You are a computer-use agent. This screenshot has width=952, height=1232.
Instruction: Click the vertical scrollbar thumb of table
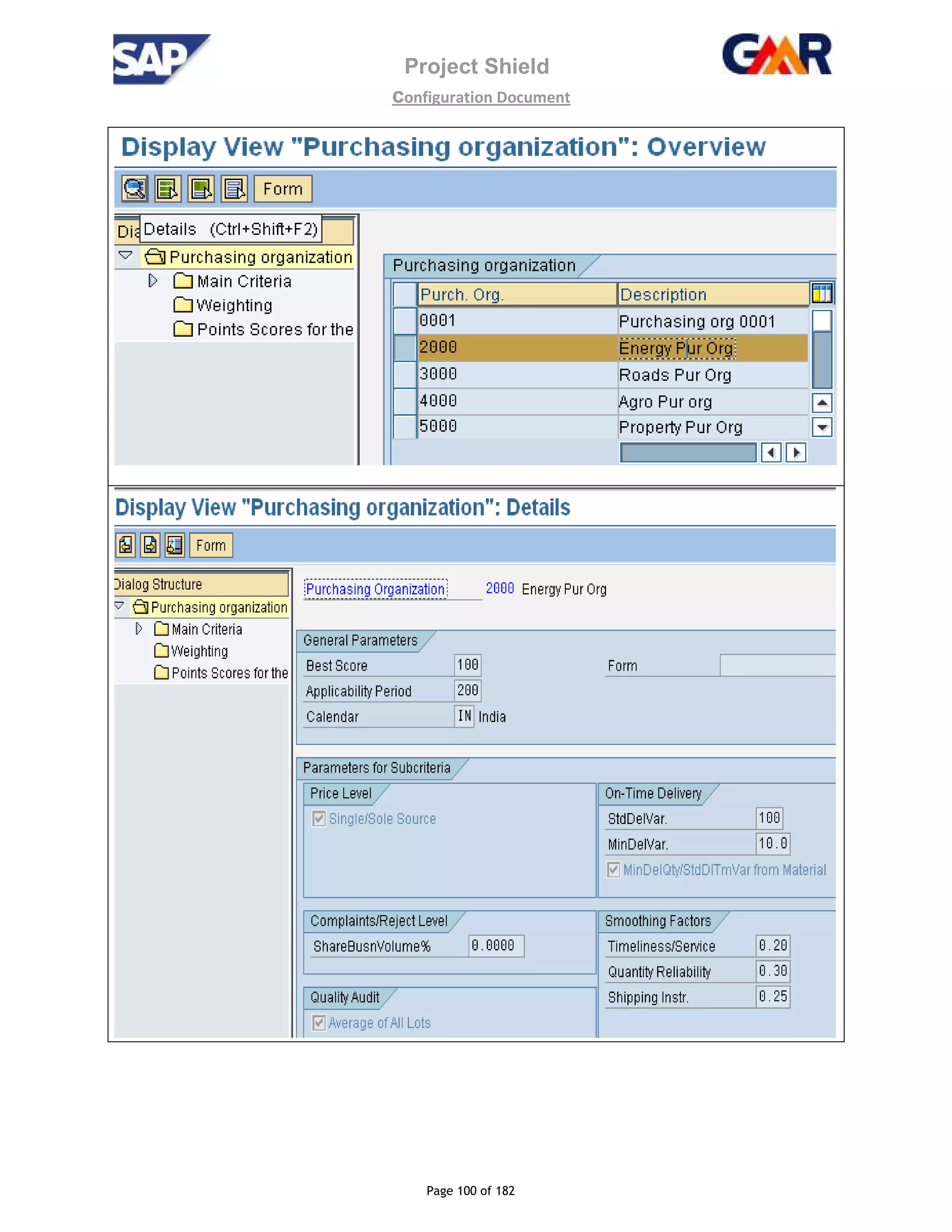tap(822, 360)
